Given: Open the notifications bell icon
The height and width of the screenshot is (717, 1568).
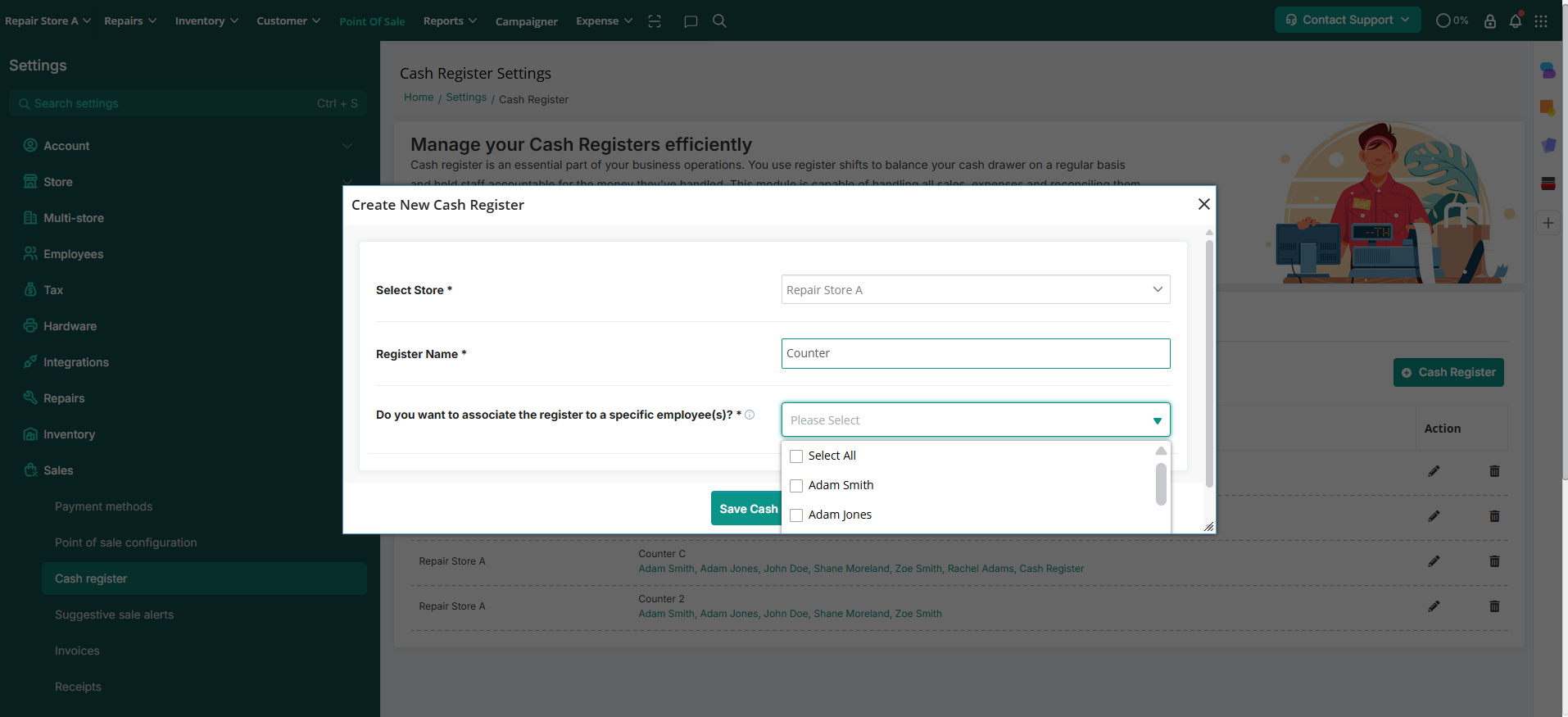Looking at the screenshot, I should pos(1516,21).
